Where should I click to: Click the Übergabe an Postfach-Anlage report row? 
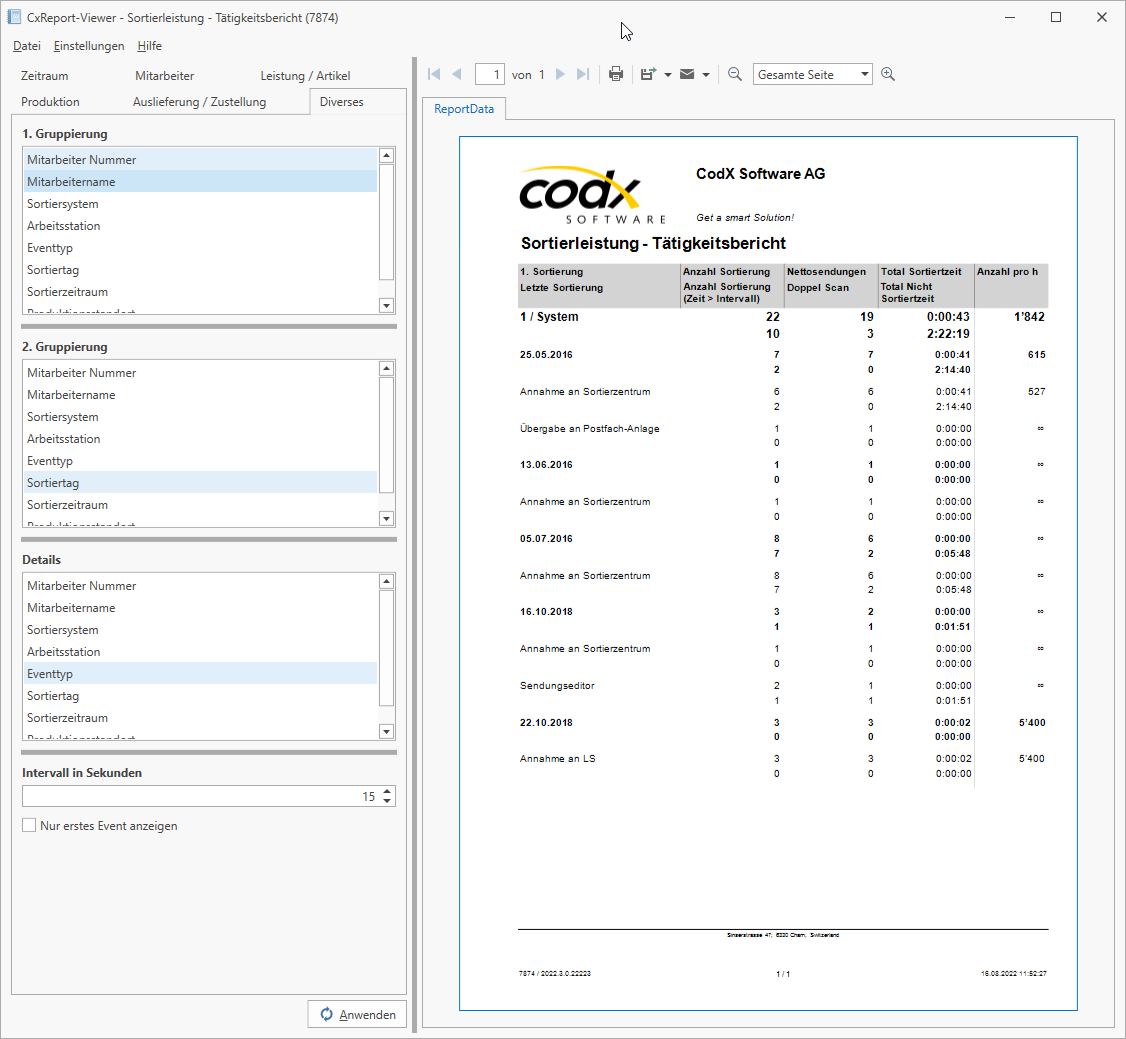[782, 435]
